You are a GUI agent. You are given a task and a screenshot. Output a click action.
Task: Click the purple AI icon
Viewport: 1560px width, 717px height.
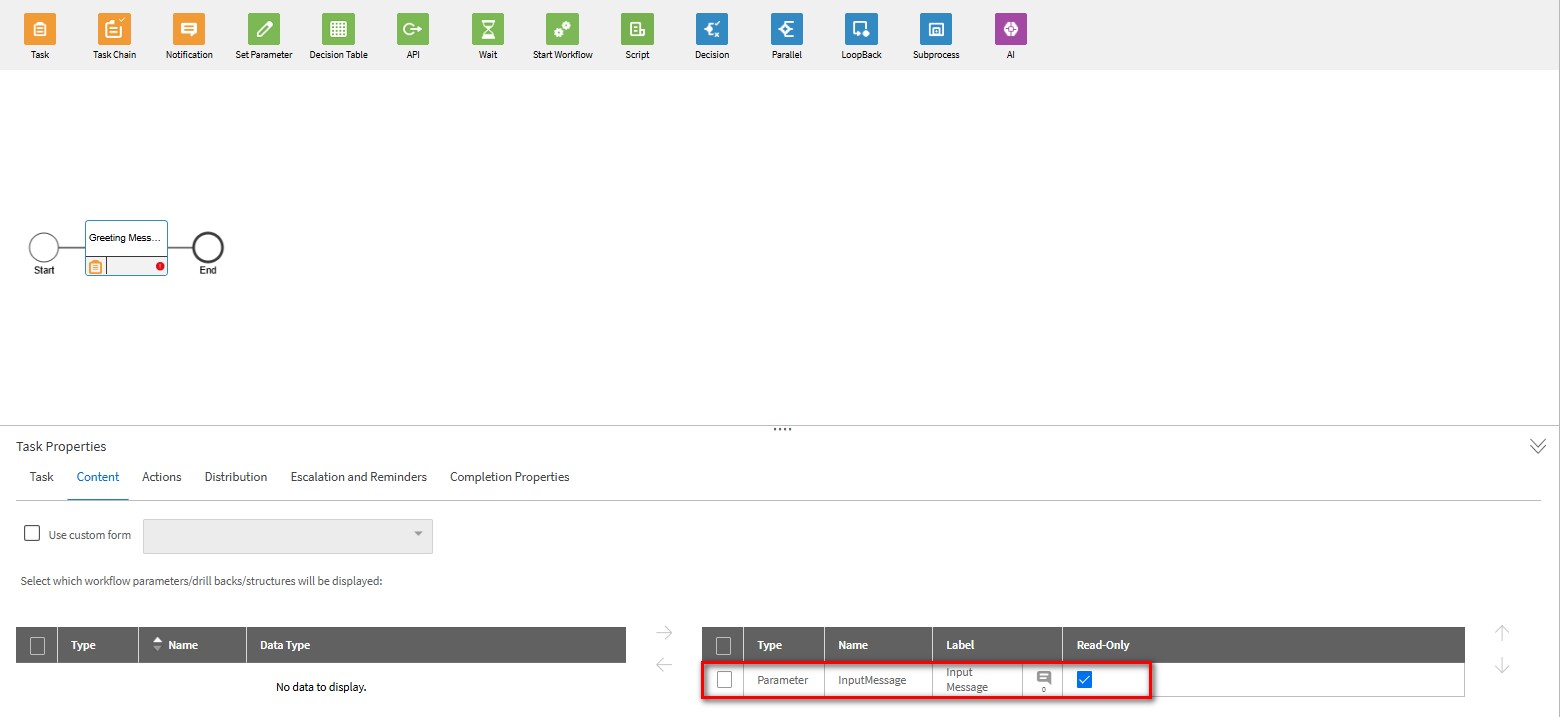point(1010,29)
